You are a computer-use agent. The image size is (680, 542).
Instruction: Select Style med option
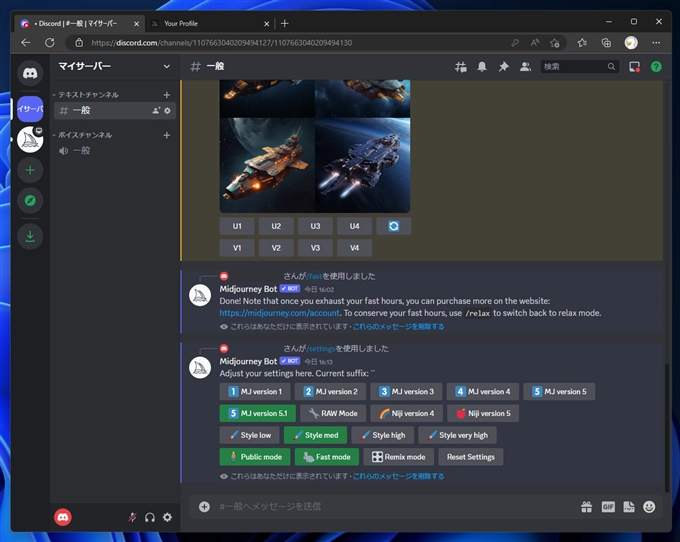[315, 435]
